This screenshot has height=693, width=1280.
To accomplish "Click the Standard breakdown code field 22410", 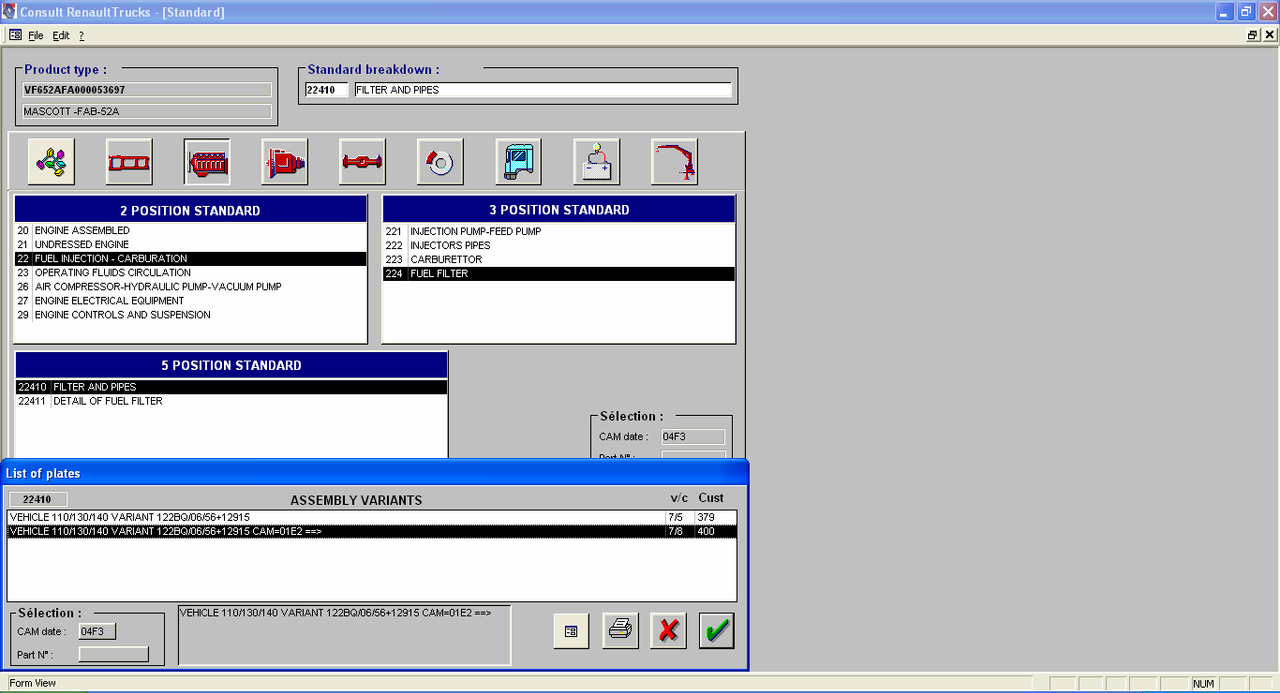I will (x=327, y=90).
